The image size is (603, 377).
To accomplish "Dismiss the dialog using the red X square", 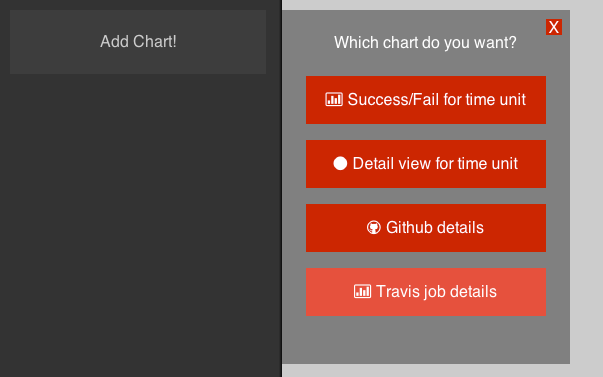I will (554, 27).
